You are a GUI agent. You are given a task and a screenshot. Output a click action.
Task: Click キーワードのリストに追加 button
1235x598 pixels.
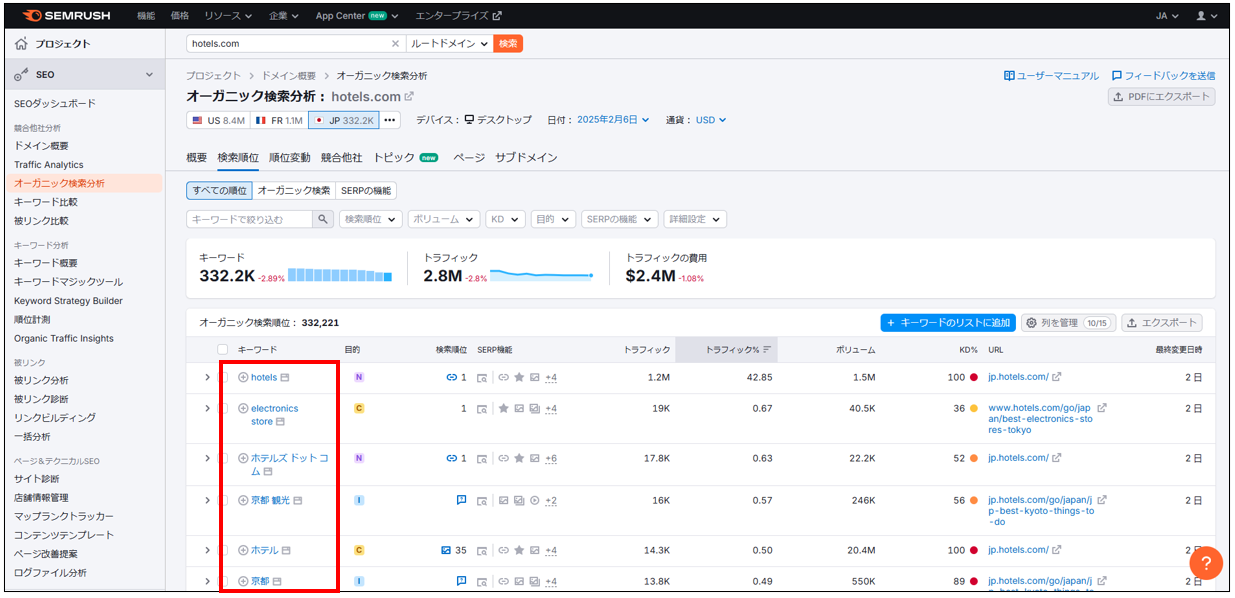tap(948, 323)
